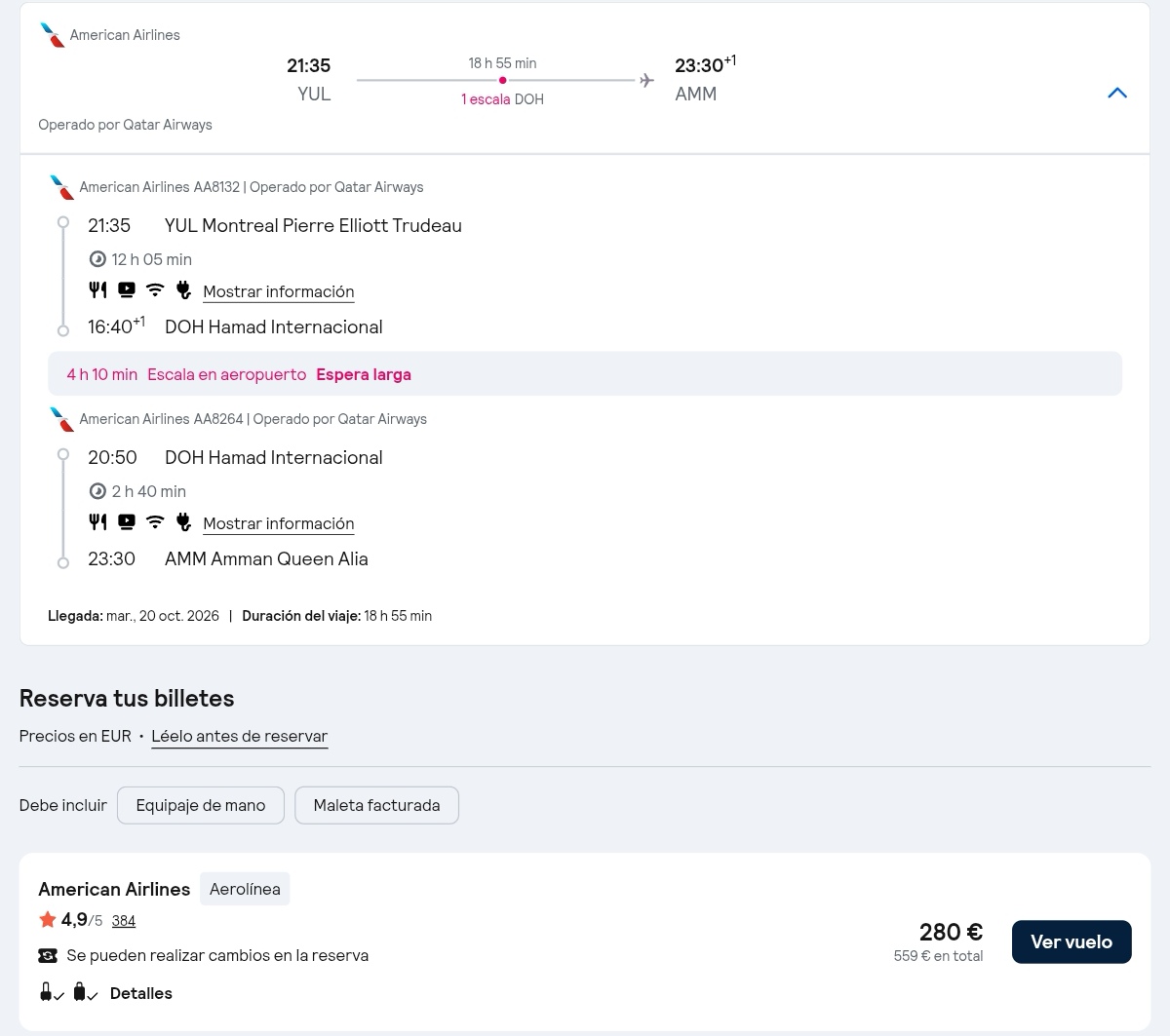Click the power plug icon on DOH–AMM segment
The width and height of the screenshot is (1170, 1036).
tap(183, 521)
